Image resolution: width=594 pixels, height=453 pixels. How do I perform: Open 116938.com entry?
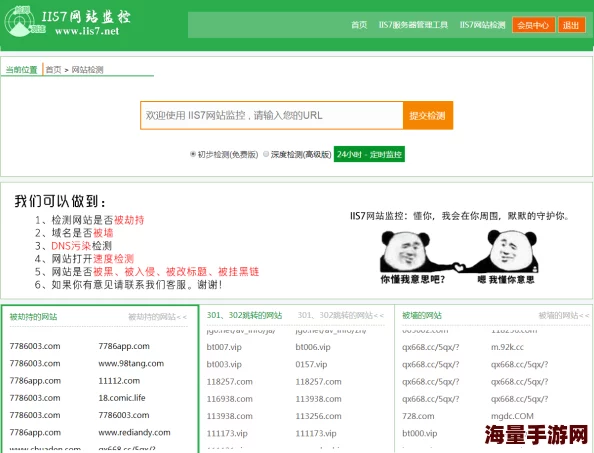click(230, 399)
